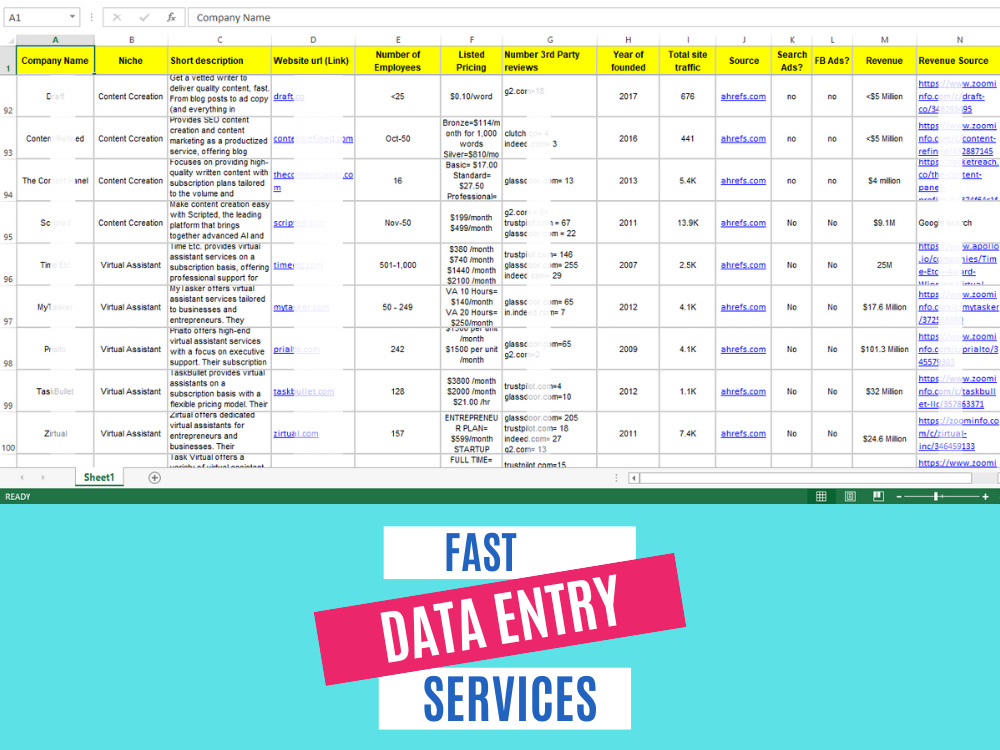Open the zirtual.com website link
Screen dimensions: 1000x750
[x=296, y=434]
